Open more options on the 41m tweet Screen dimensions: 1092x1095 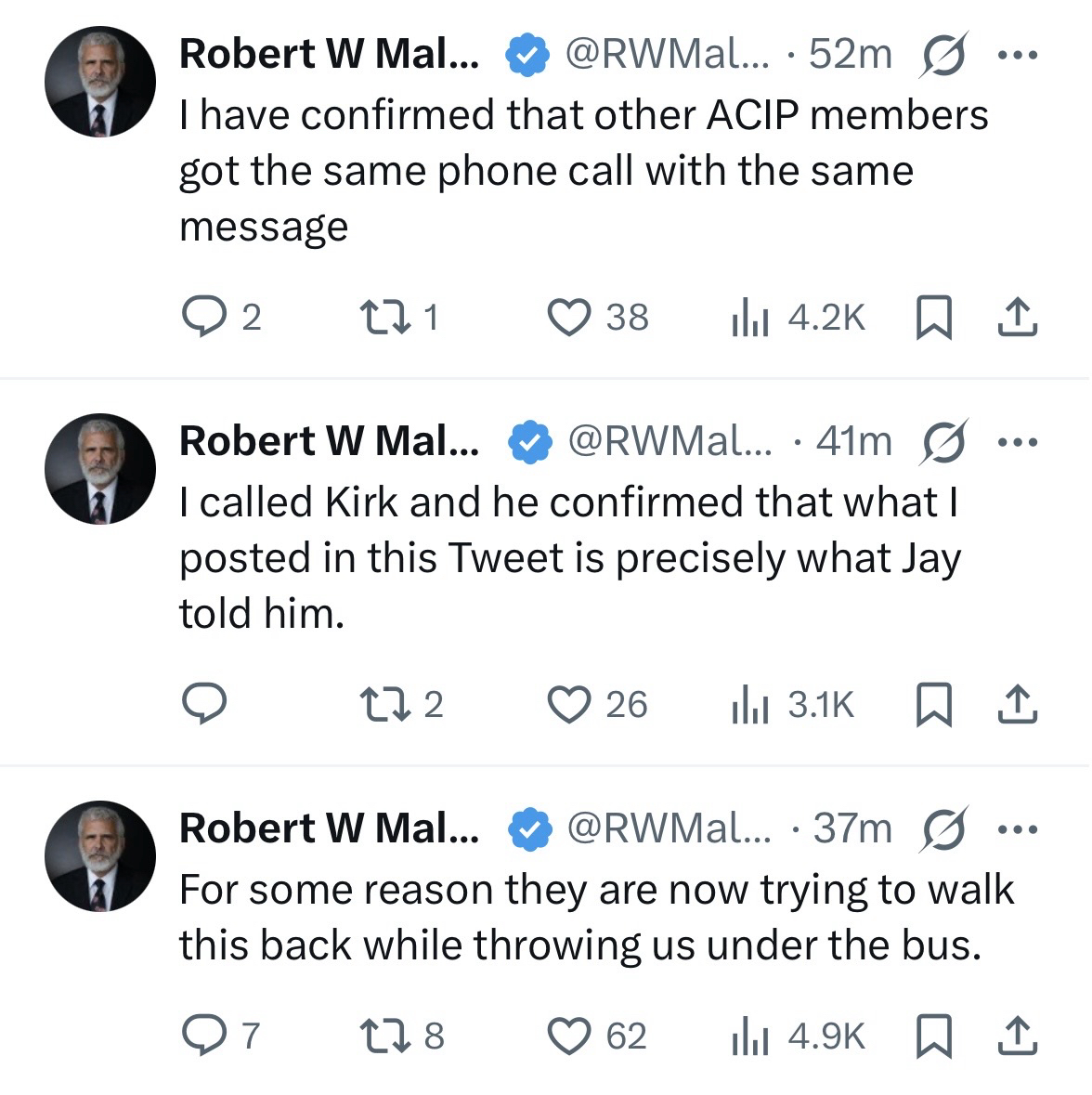coord(1017,441)
